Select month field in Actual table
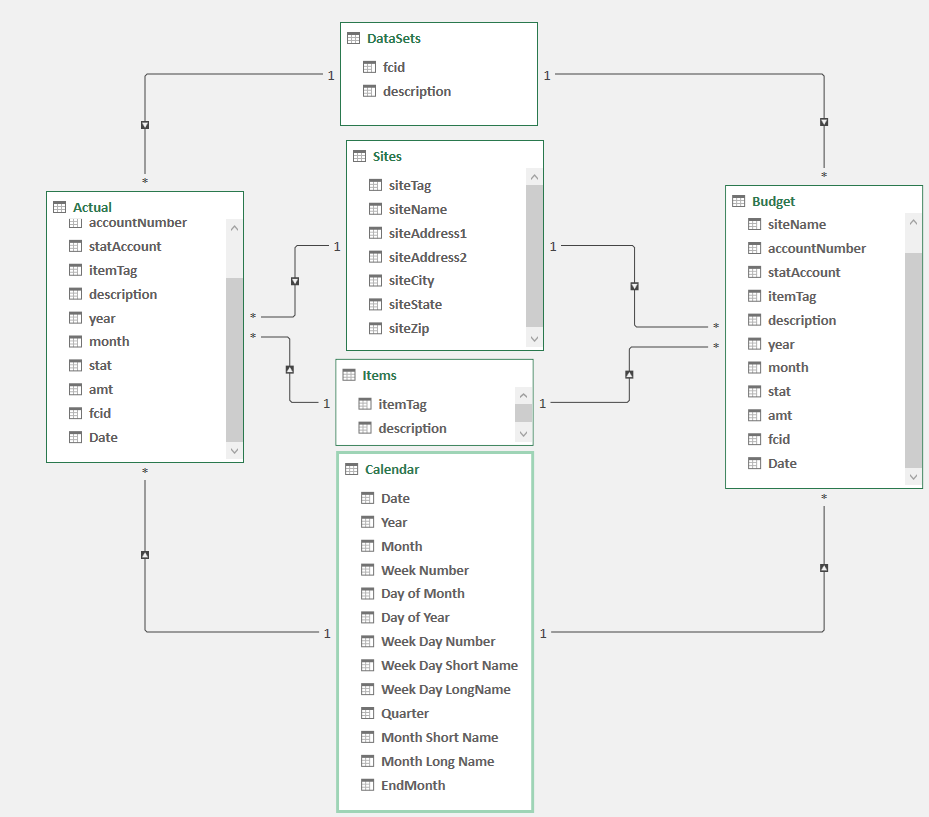929x817 pixels. (x=109, y=341)
